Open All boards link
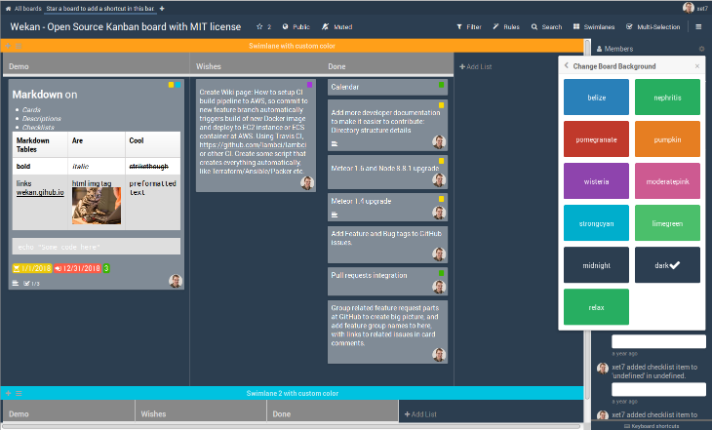The image size is (712, 438). (28, 9)
